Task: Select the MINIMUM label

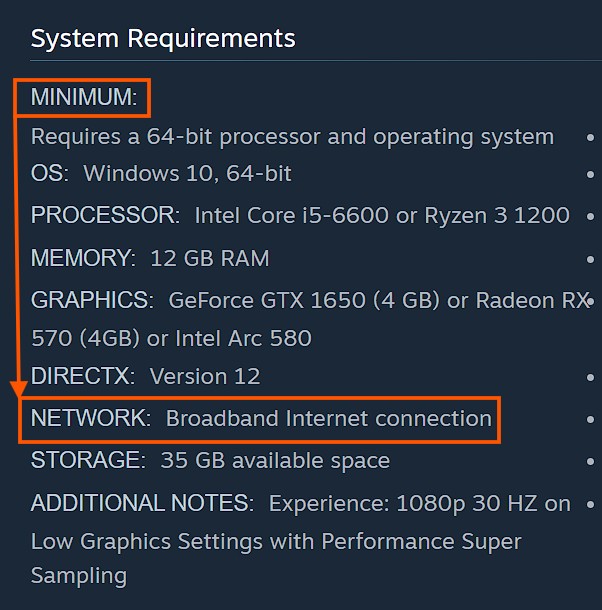Action: [84, 97]
